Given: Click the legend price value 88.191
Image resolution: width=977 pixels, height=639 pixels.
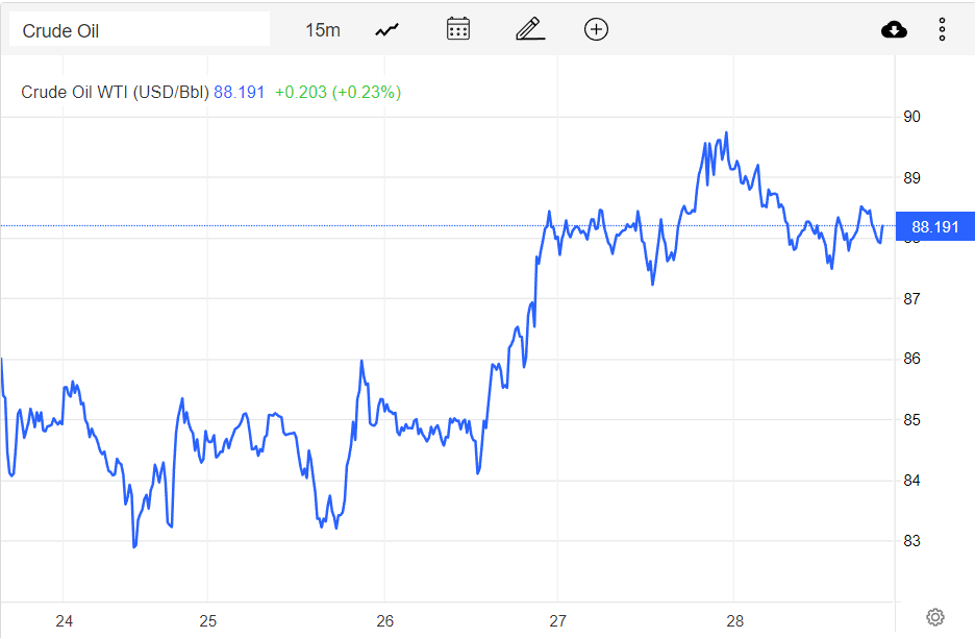Looking at the screenshot, I should 239,92.
